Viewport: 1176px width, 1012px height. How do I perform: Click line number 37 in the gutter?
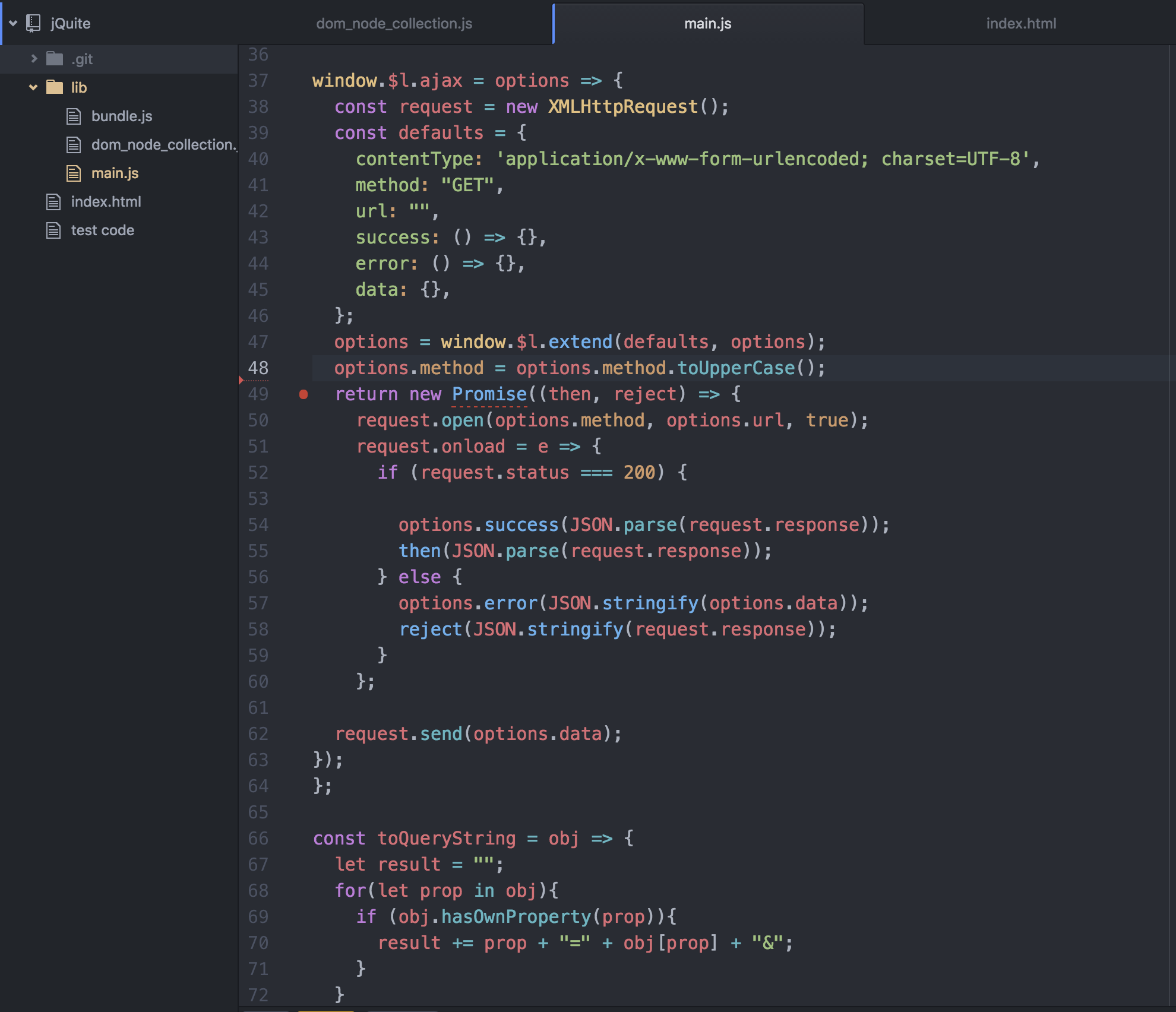coord(258,81)
